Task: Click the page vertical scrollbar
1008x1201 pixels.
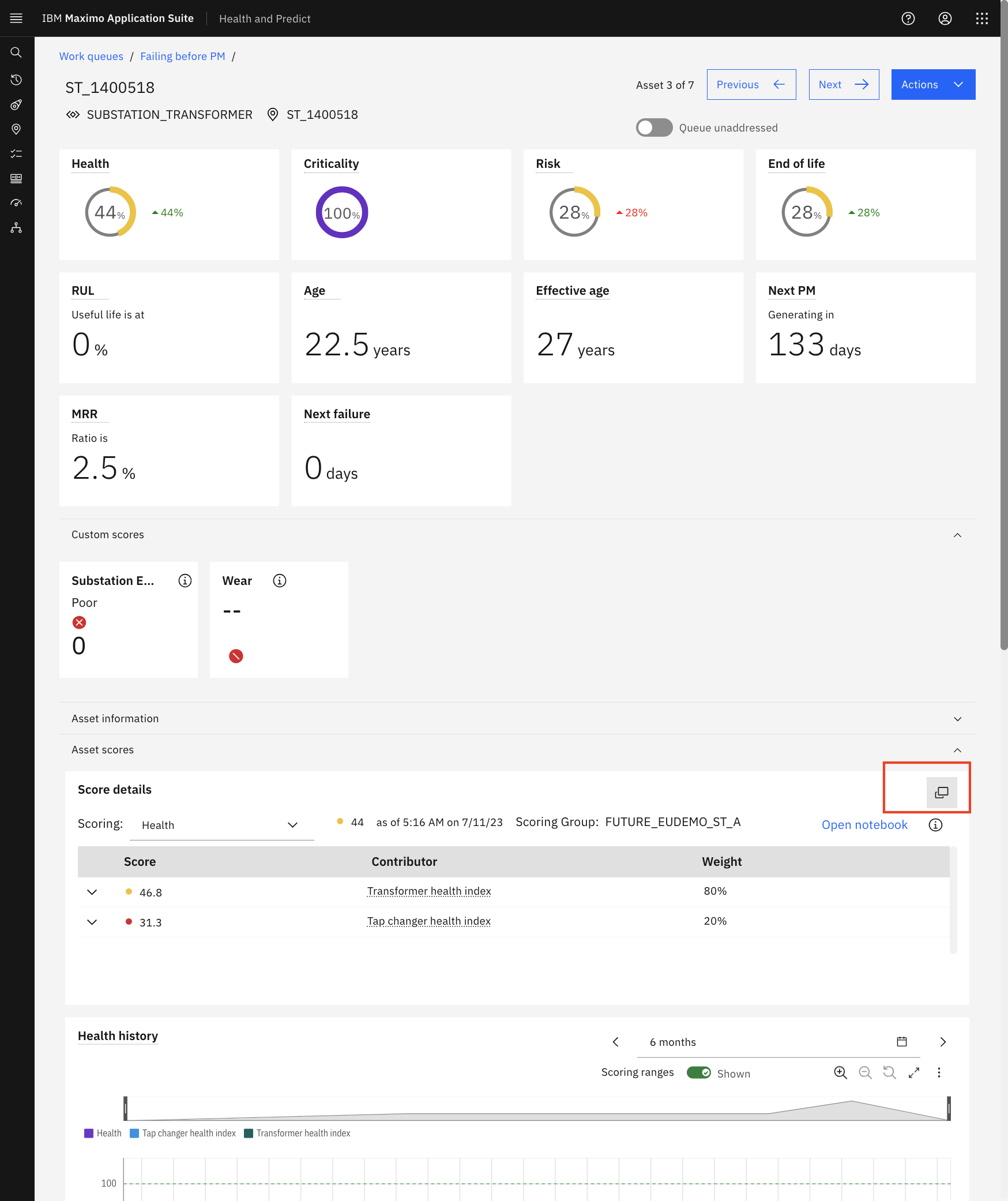Action: tap(1004, 326)
